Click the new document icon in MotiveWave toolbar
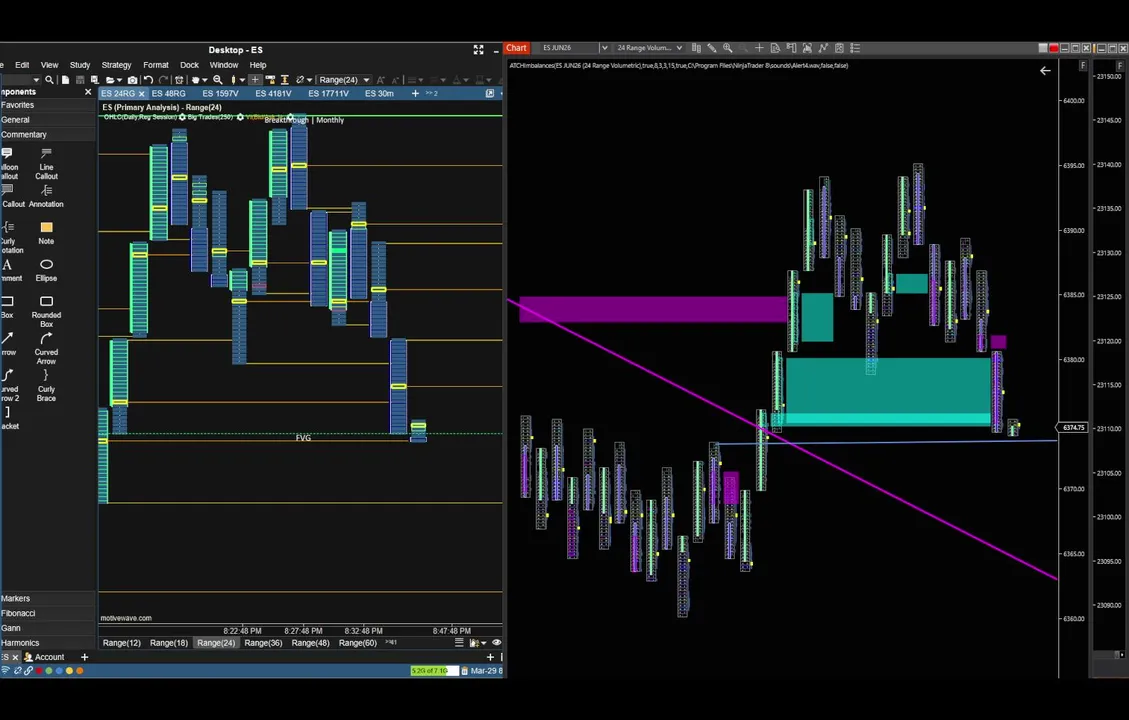 (x=66, y=80)
